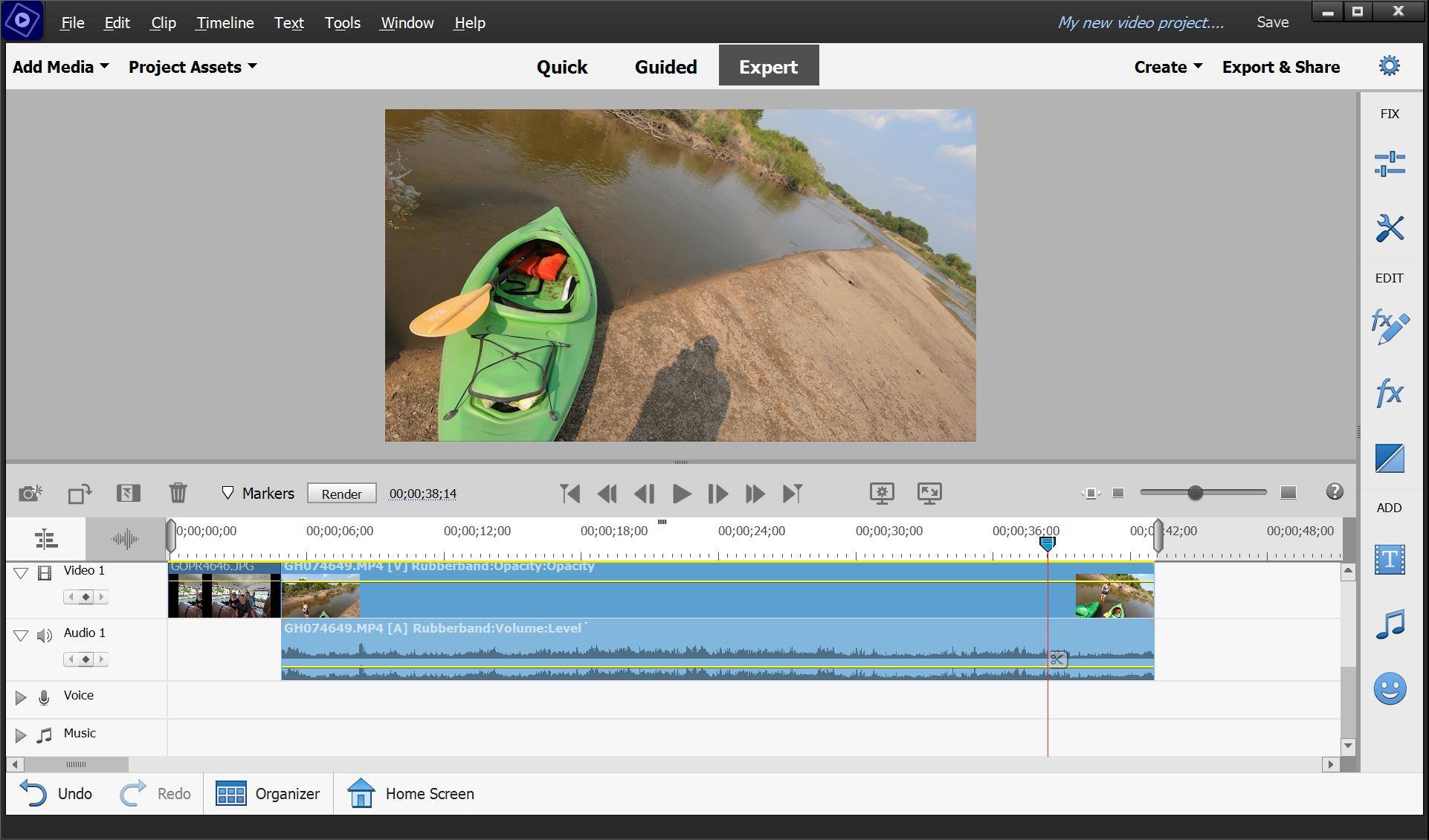1429x840 pixels.
Task: Click the Render button
Action: tap(341, 494)
